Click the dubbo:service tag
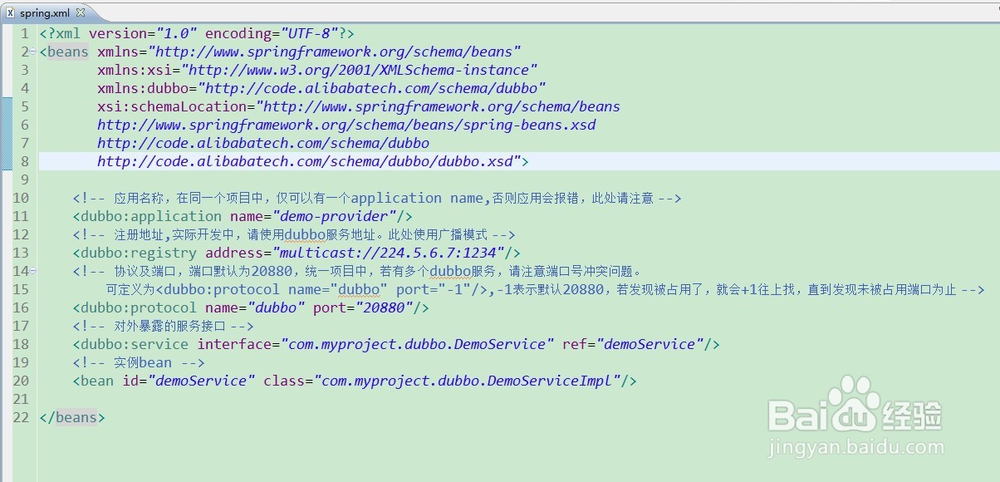The image size is (1000, 482). pyautogui.click(x=131, y=344)
